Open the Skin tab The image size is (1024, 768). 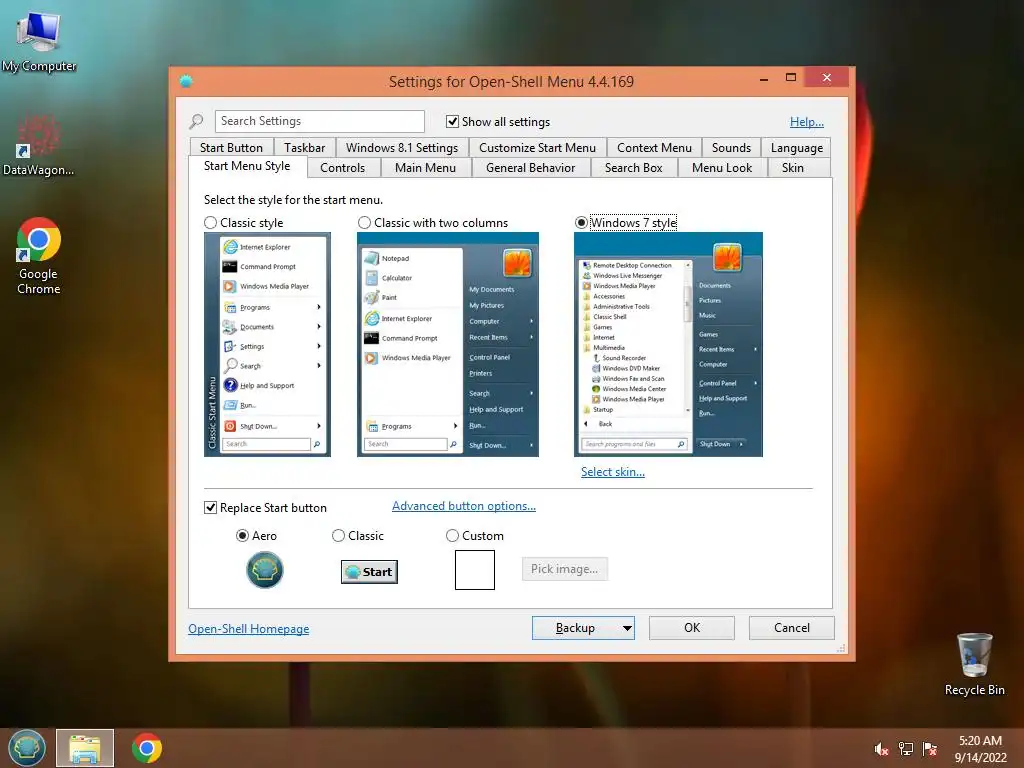pos(793,168)
